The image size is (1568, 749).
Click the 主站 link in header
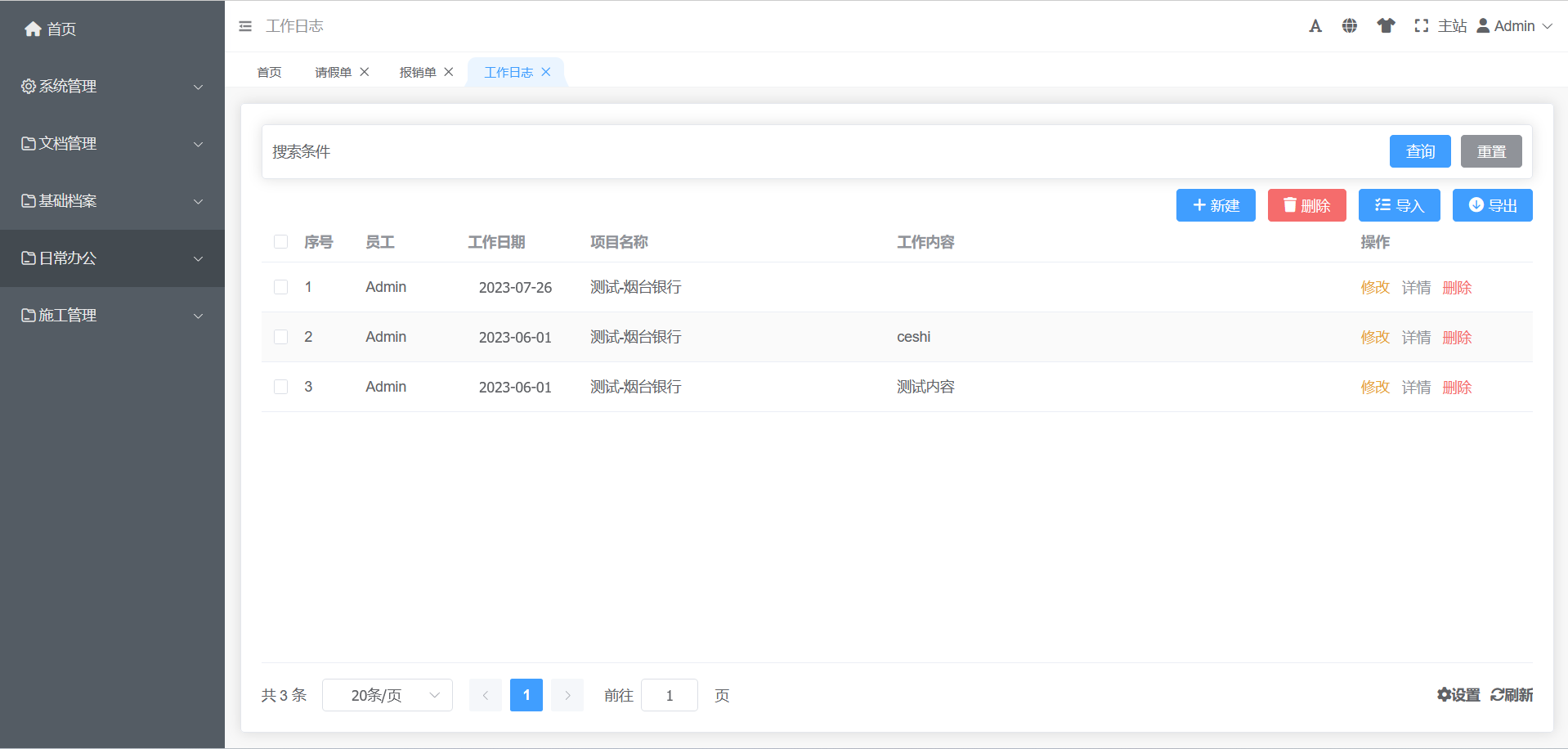click(1452, 26)
